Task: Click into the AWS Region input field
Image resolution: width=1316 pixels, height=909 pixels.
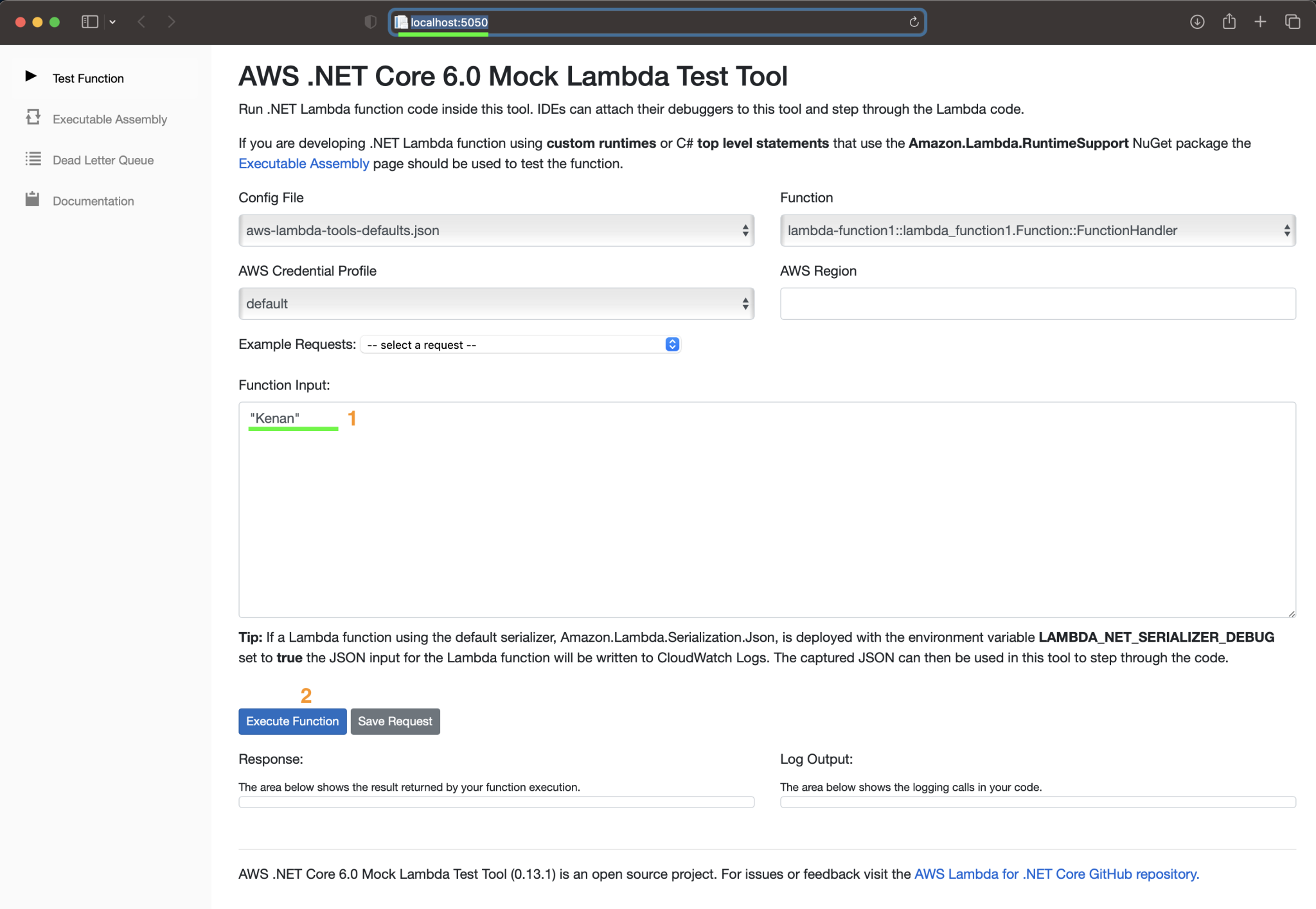Action: (x=1038, y=303)
